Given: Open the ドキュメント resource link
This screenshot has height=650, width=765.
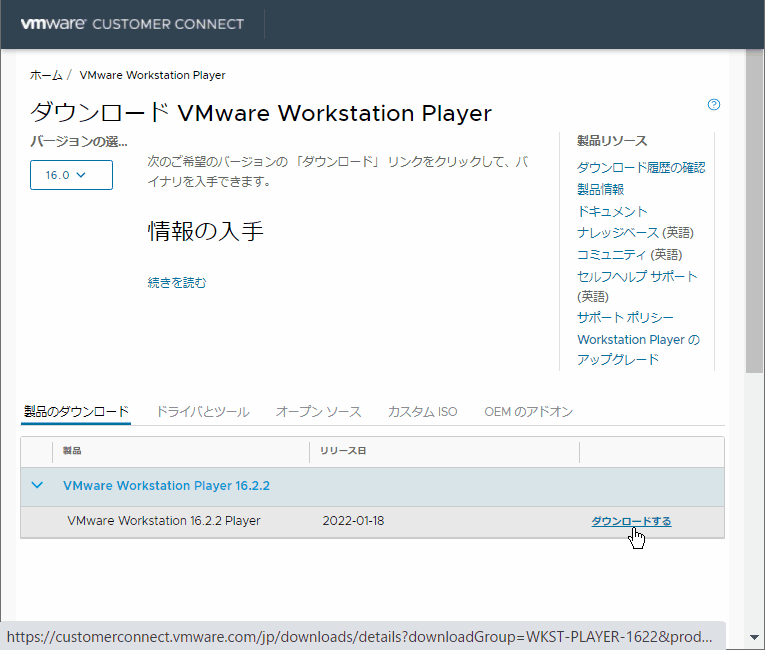Looking at the screenshot, I should (x=612, y=211).
